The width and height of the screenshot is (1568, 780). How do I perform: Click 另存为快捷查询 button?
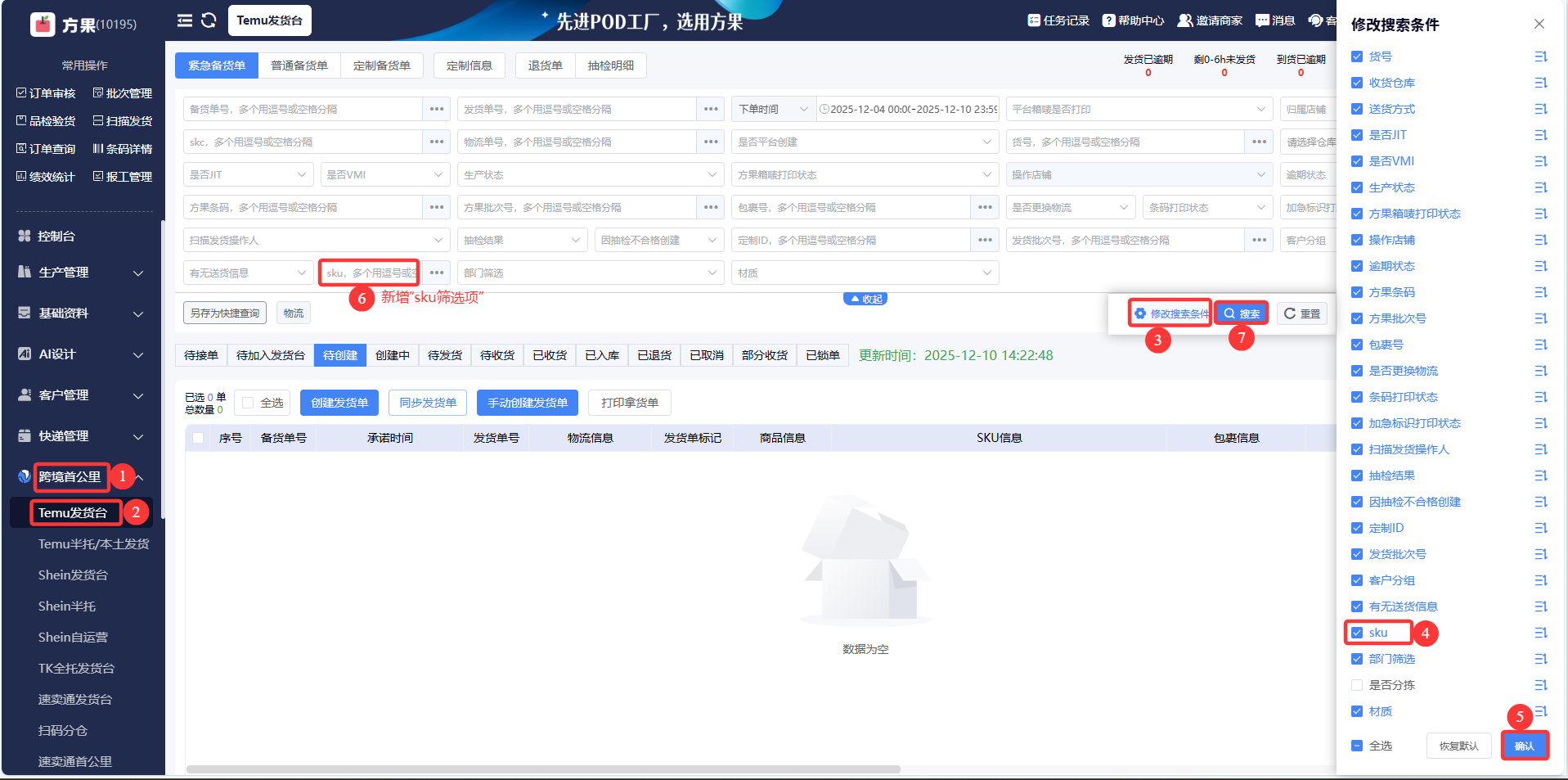point(225,313)
